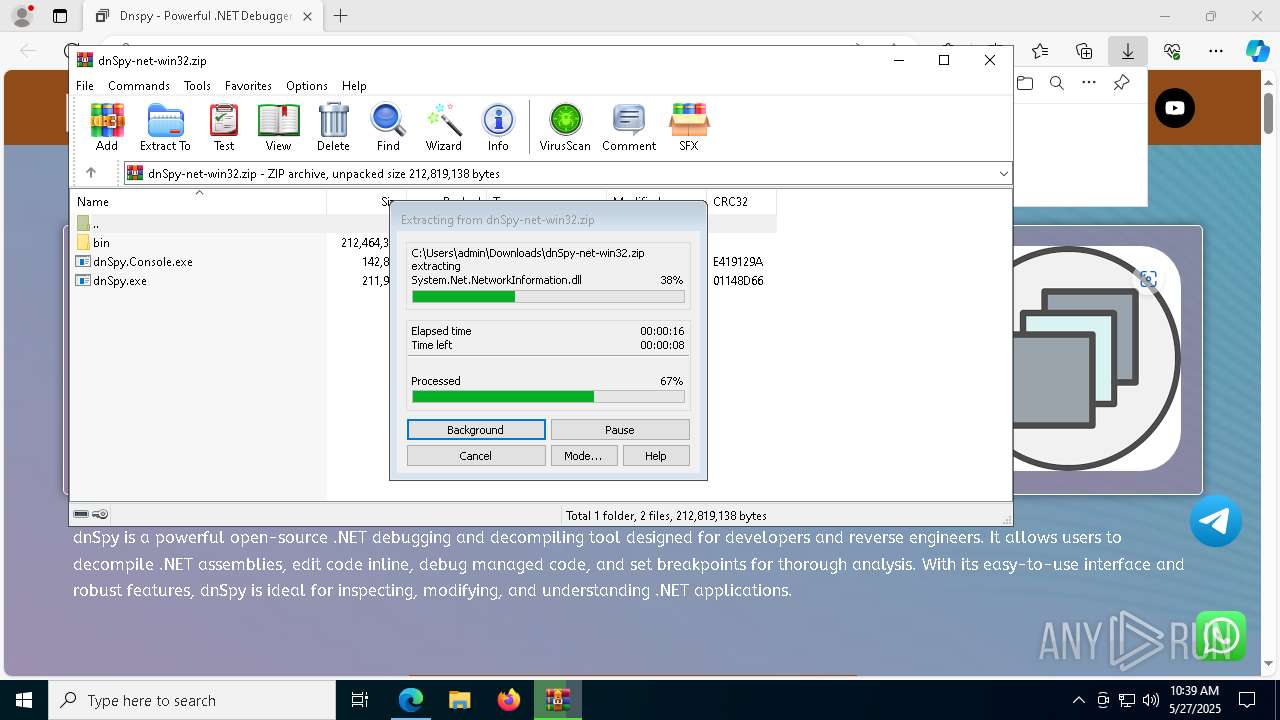Click the taskbar search box
This screenshot has height=720, width=1280.
192,700
